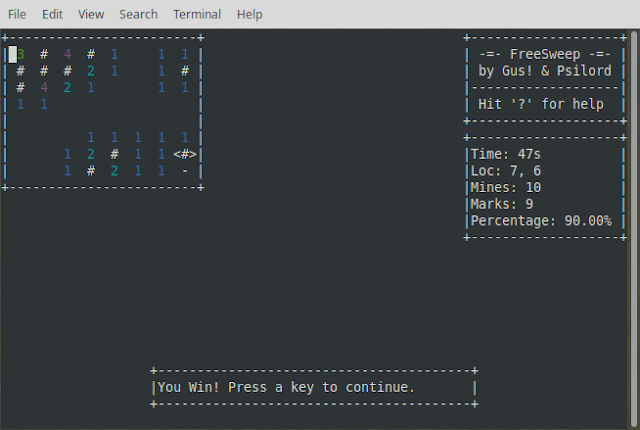Open the File menu
The image size is (640, 430).
point(17,14)
